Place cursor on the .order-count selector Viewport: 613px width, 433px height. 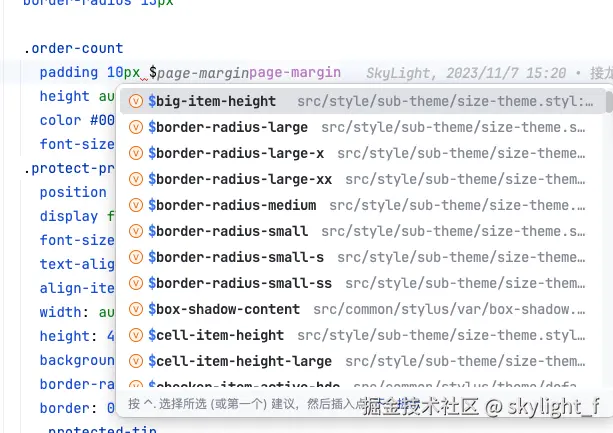[x=74, y=48]
